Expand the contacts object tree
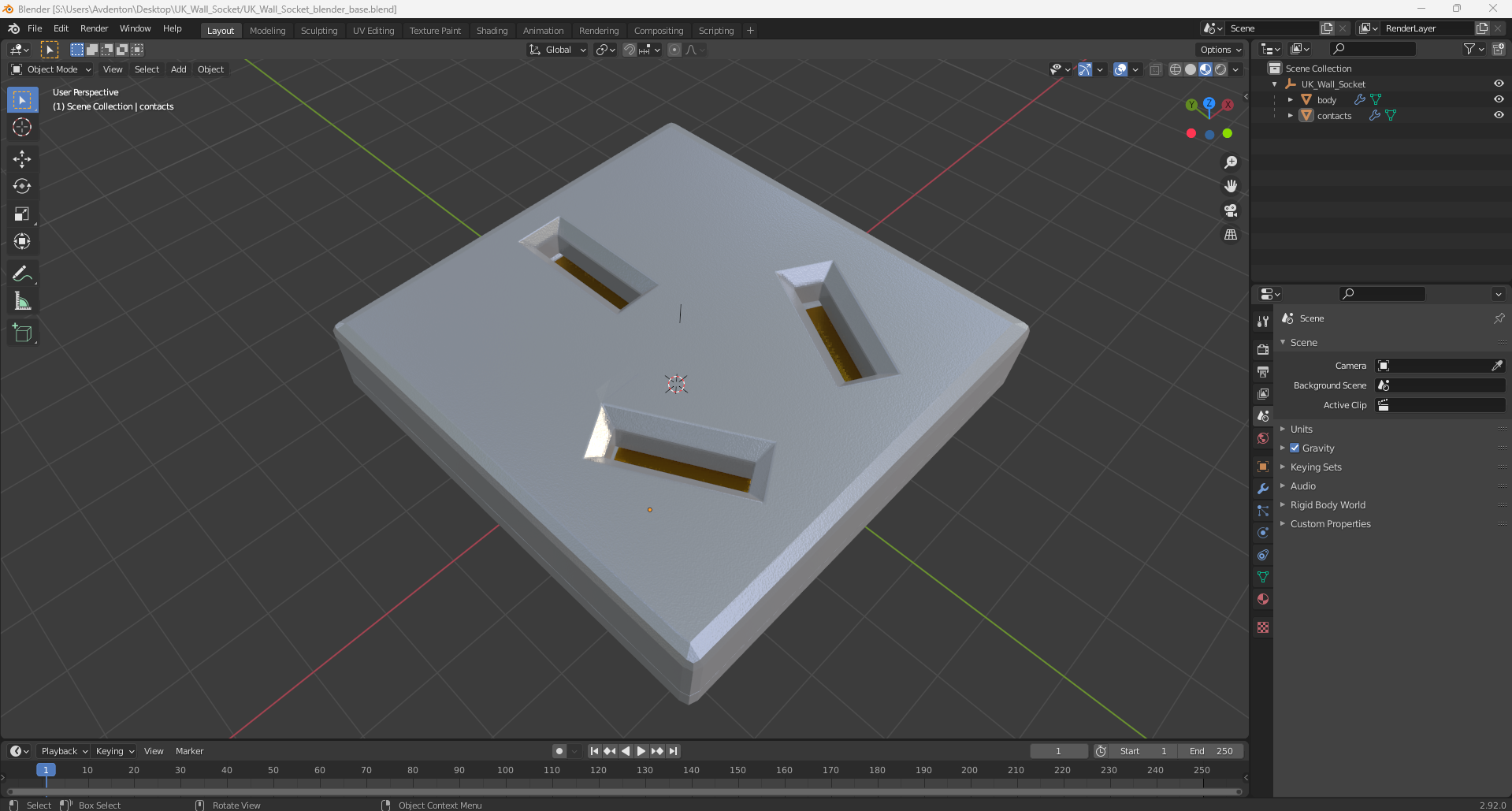 click(1291, 115)
